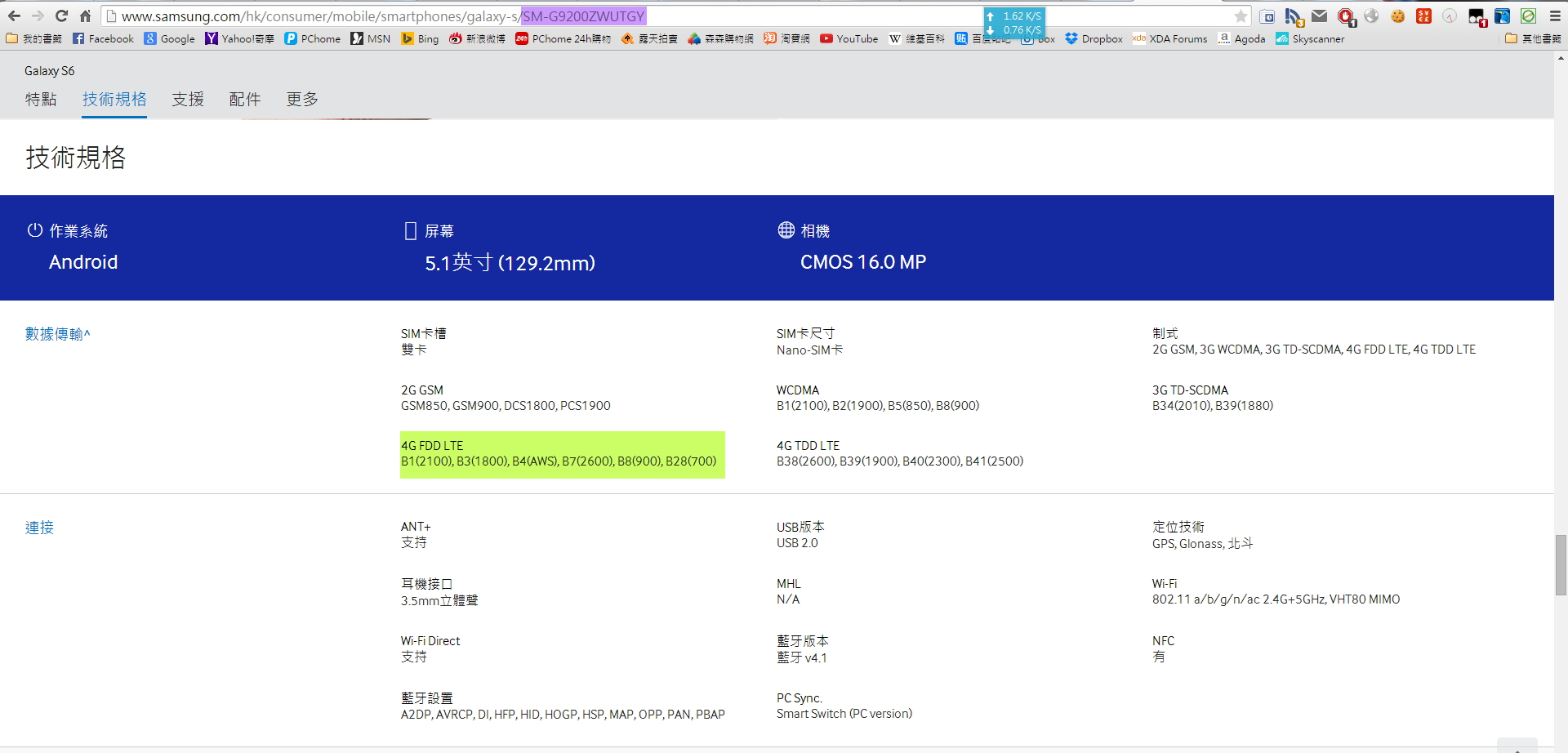Open the 露天拍賣 bookmark
The width and height of the screenshot is (1568, 753).
pyautogui.click(x=649, y=38)
